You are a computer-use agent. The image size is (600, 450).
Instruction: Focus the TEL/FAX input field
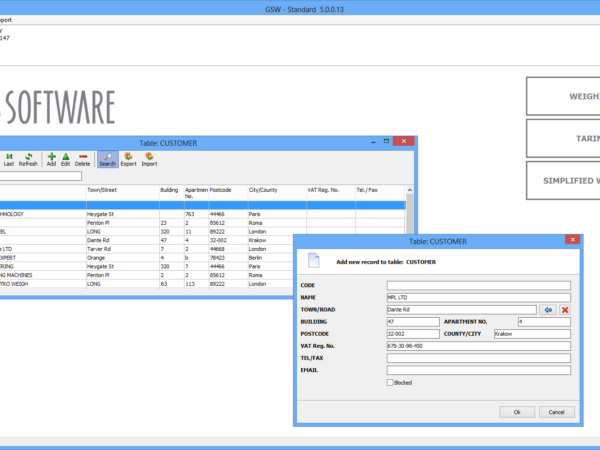click(479, 358)
